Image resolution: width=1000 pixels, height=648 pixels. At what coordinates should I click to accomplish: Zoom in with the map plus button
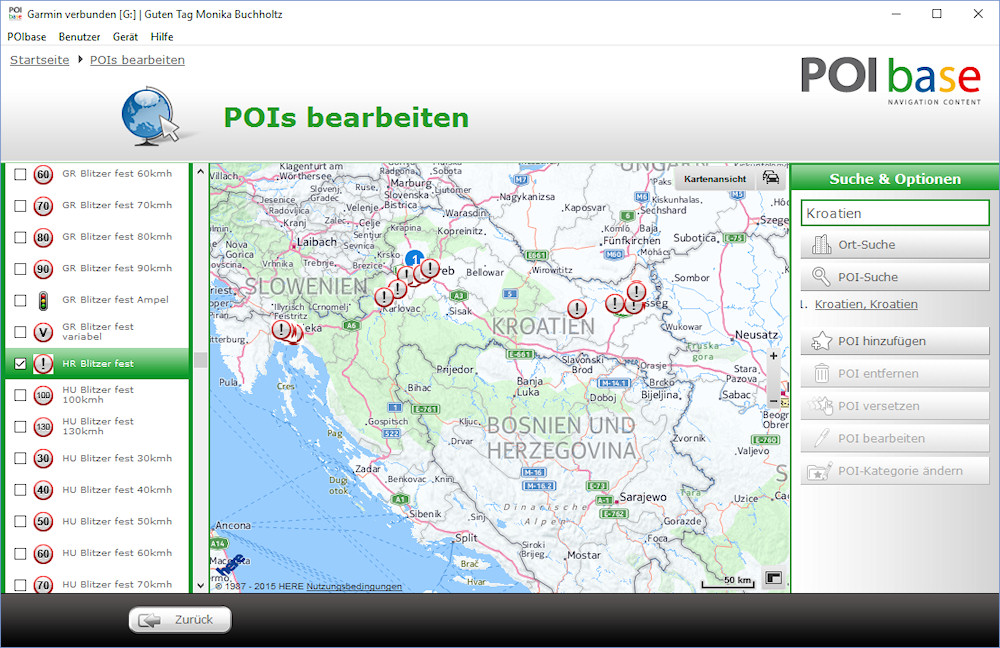coord(773,356)
